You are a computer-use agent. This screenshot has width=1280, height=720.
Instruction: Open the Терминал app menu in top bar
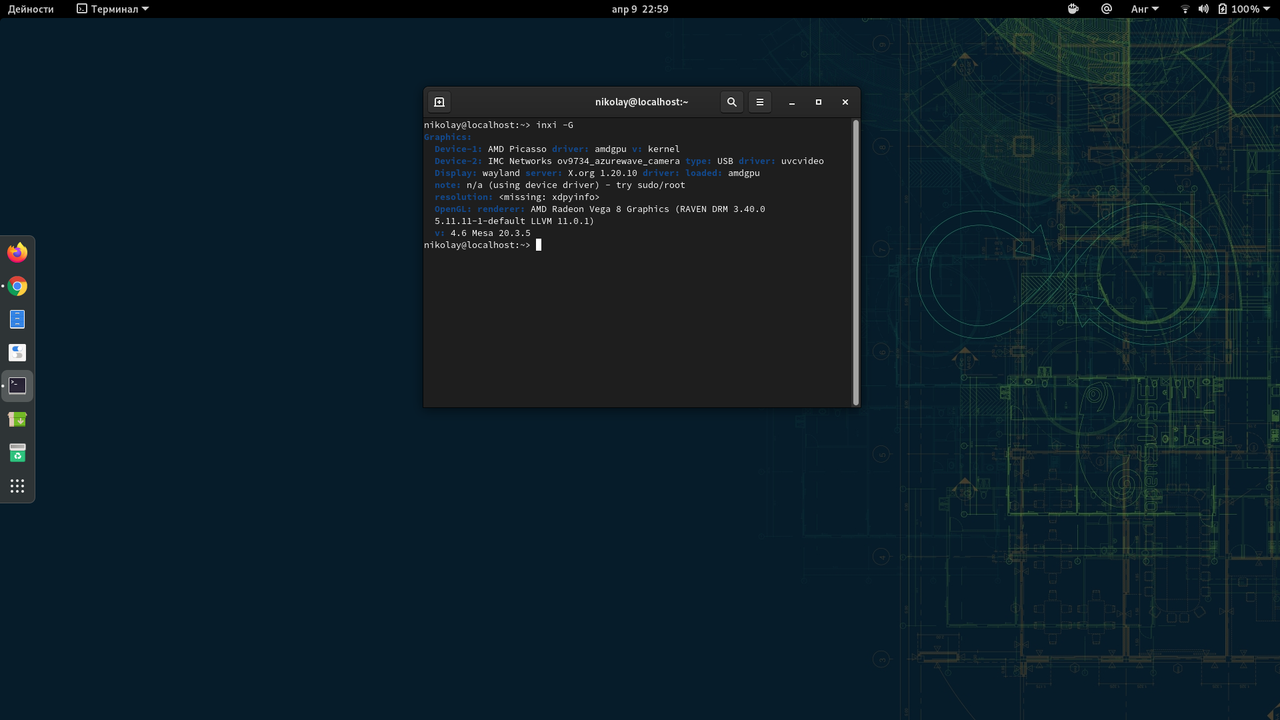[113, 9]
